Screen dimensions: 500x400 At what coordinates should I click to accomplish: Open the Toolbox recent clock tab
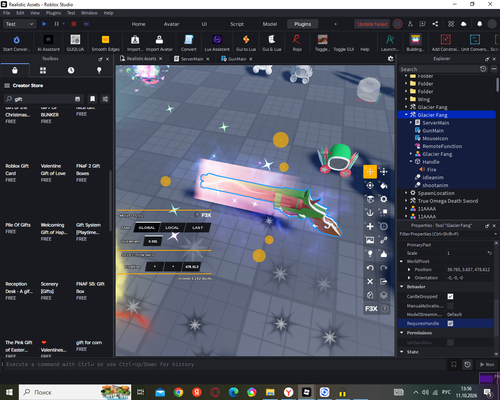click(71, 70)
